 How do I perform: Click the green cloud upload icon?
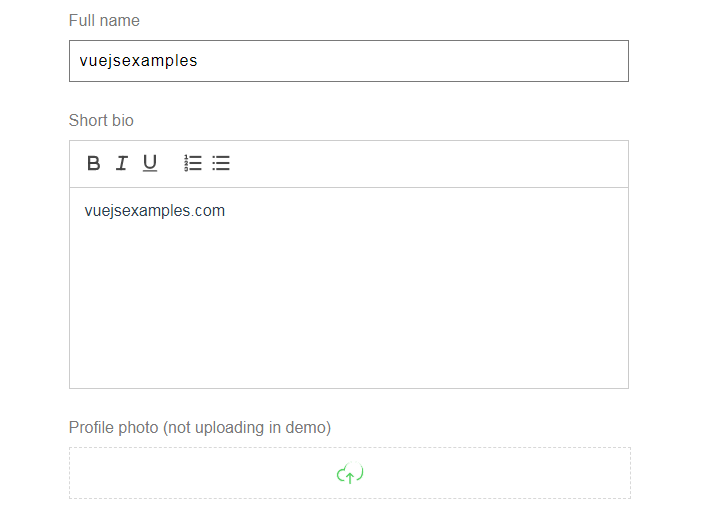(x=349, y=474)
